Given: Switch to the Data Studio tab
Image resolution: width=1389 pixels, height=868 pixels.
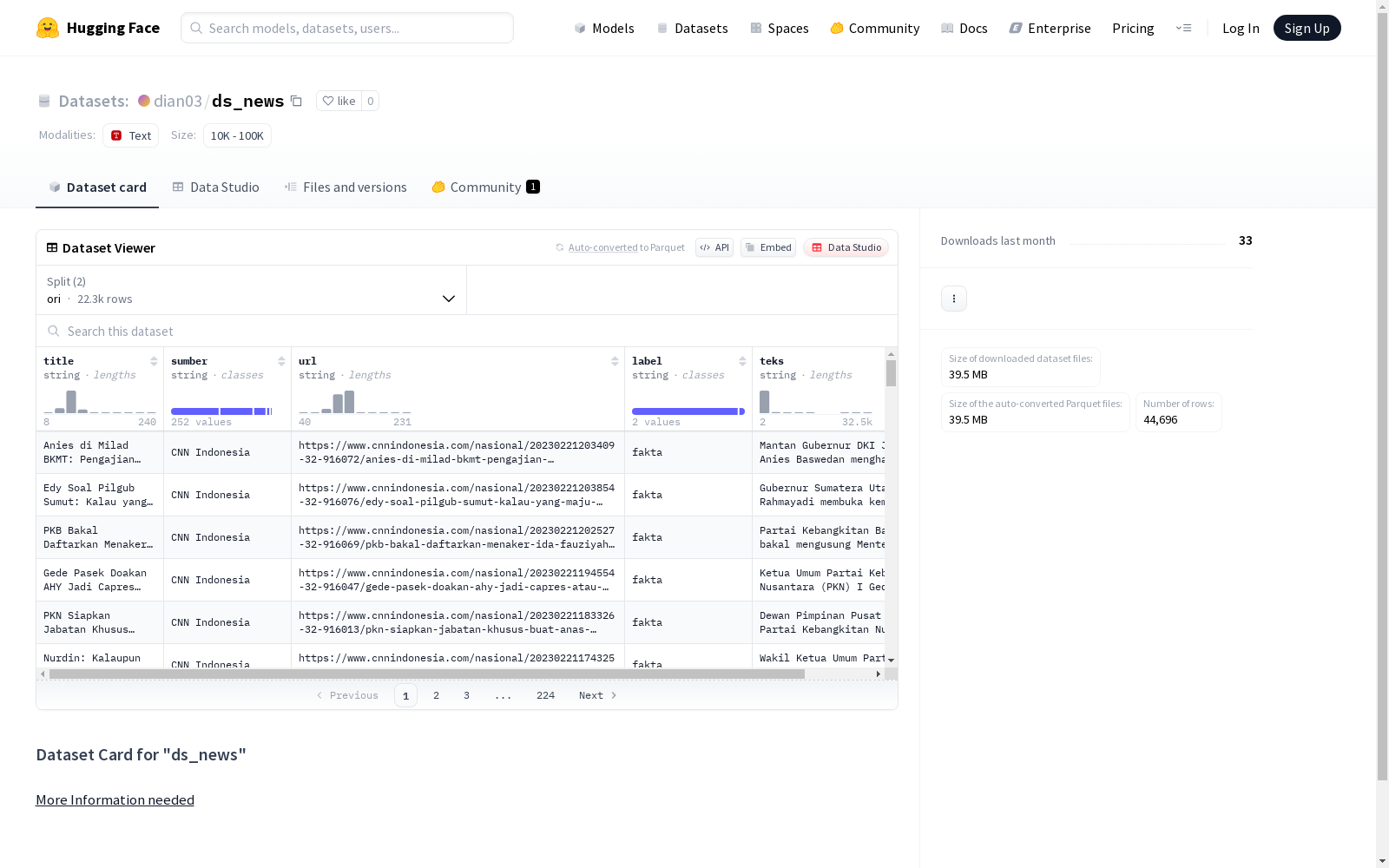Looking at the screenshot, I should (x=215, y=187).
